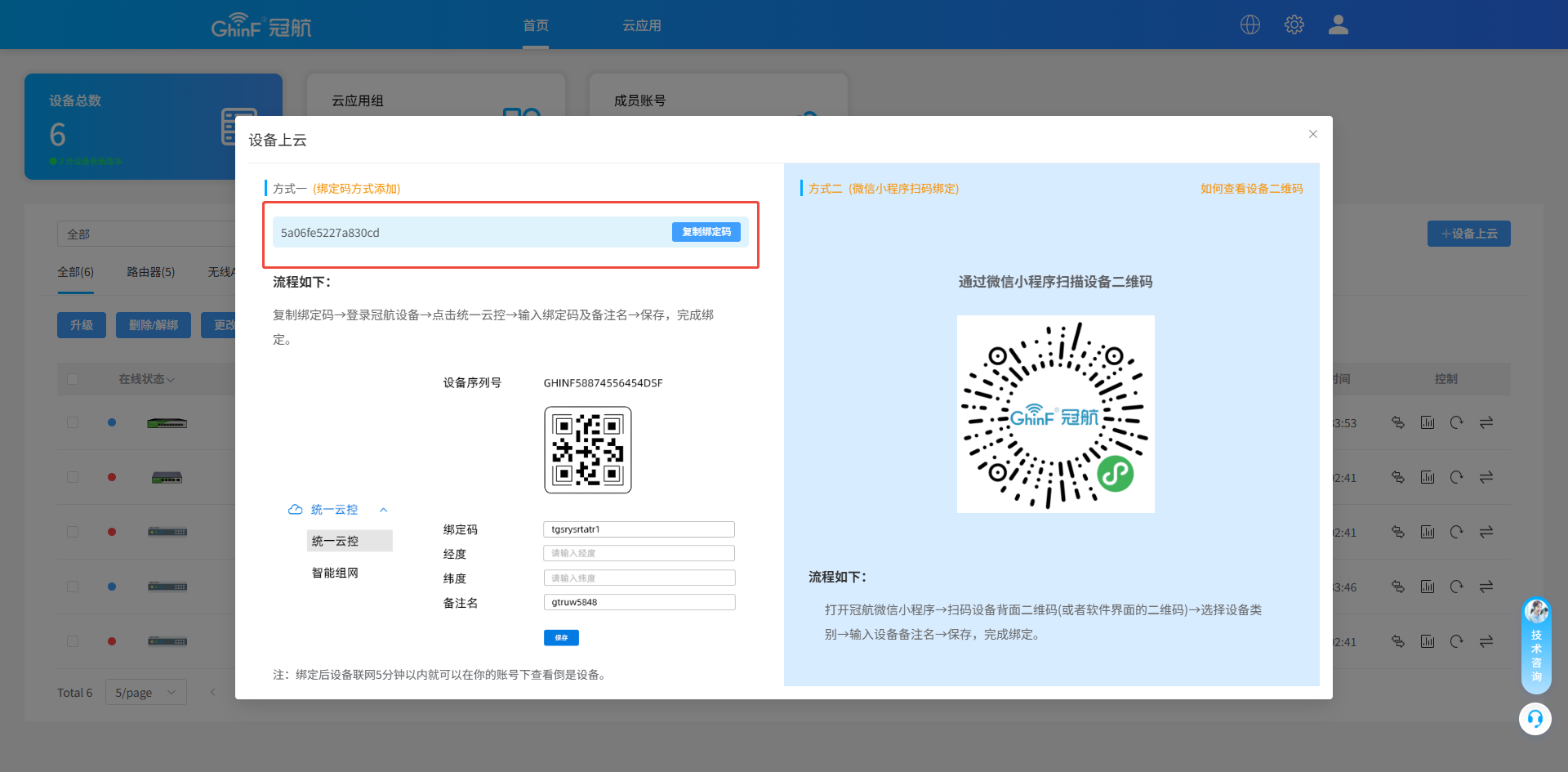Image resolution: width=1568 pixels, height=772 pixels.
Task: Click the third row's link/unbind icon
Action: (x=1397, y=532)
